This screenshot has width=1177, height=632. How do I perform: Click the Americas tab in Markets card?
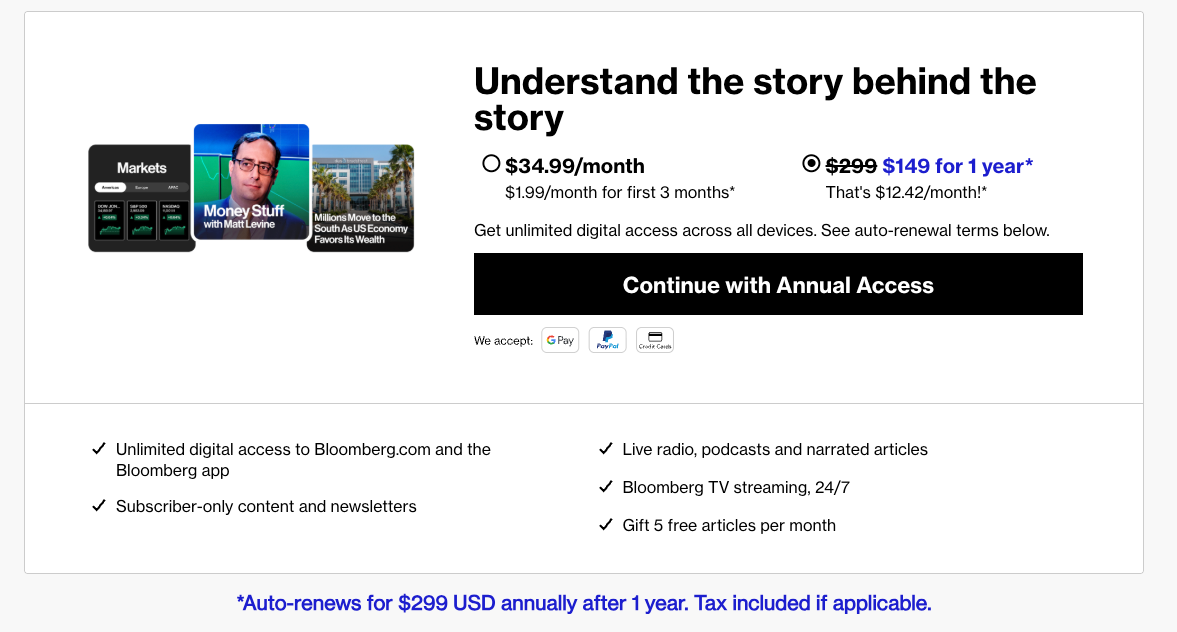tap(110, 187)
